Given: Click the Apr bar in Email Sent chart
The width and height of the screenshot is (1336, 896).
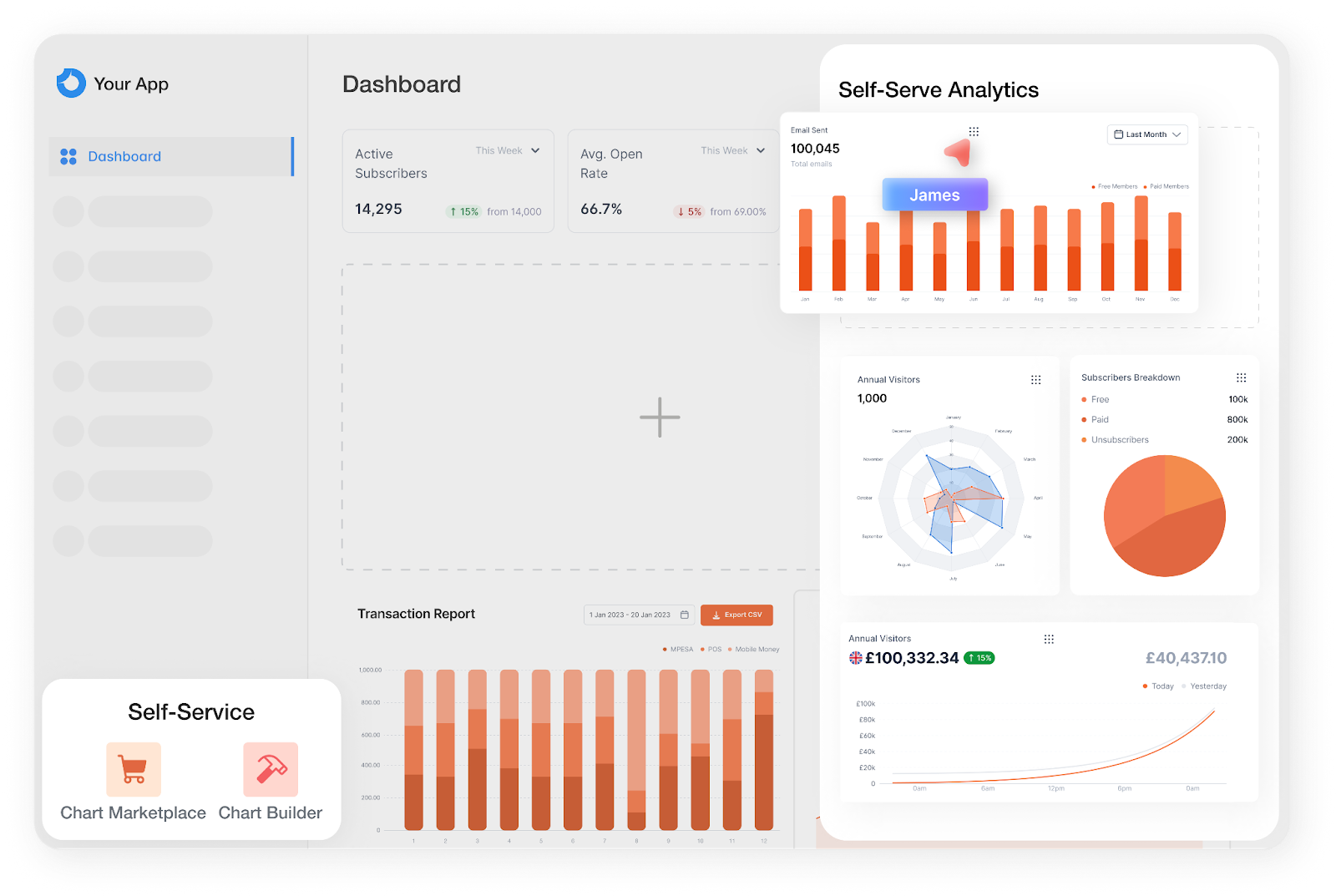Looking at the screenshot, I should 906,249.
